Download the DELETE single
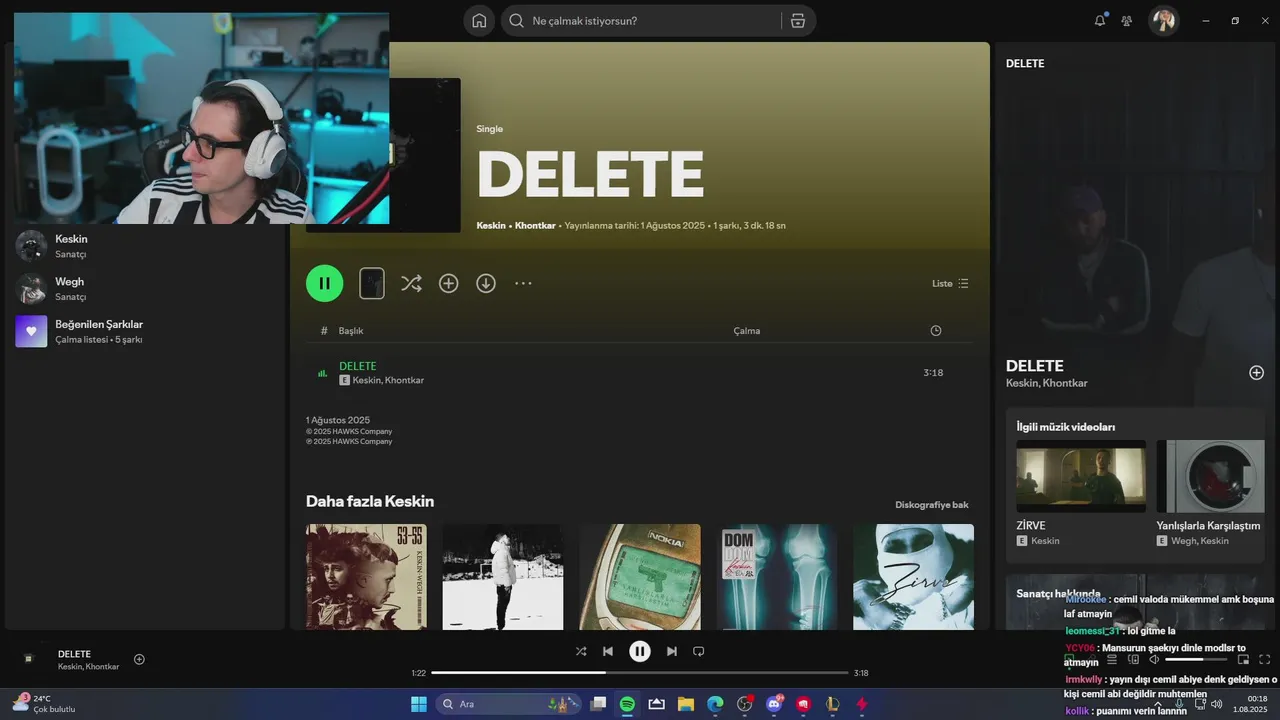Image resolution: width=1280 pixels, height=720 pixels. pos(486,283)
